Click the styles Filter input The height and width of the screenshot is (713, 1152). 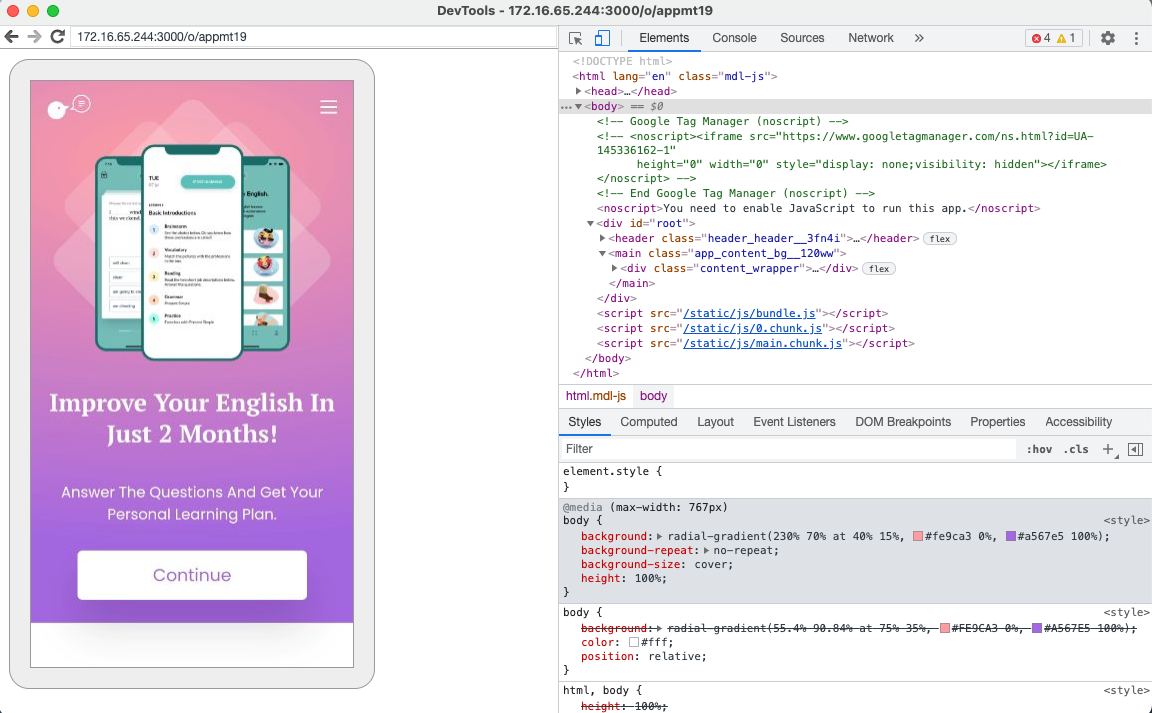[x=788, y=448]
